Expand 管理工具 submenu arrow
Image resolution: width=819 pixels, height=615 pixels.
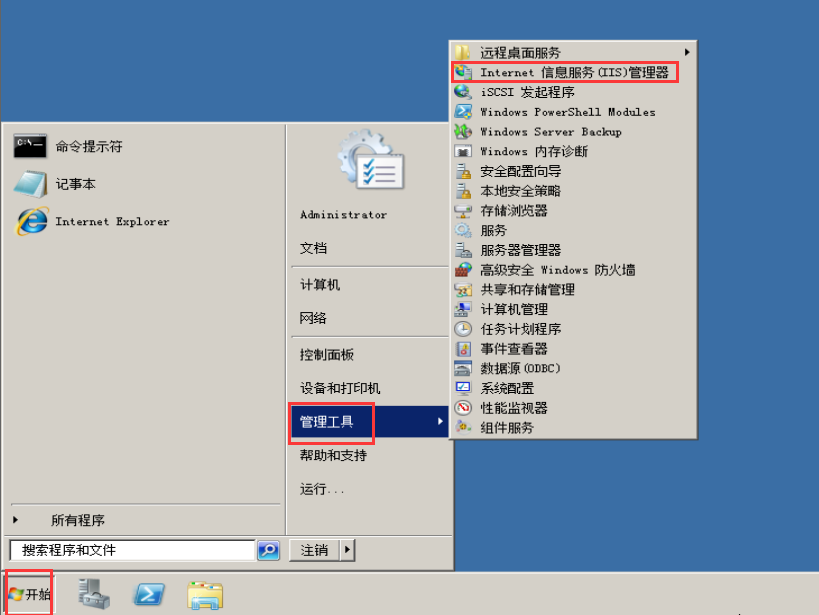[440, 421]
